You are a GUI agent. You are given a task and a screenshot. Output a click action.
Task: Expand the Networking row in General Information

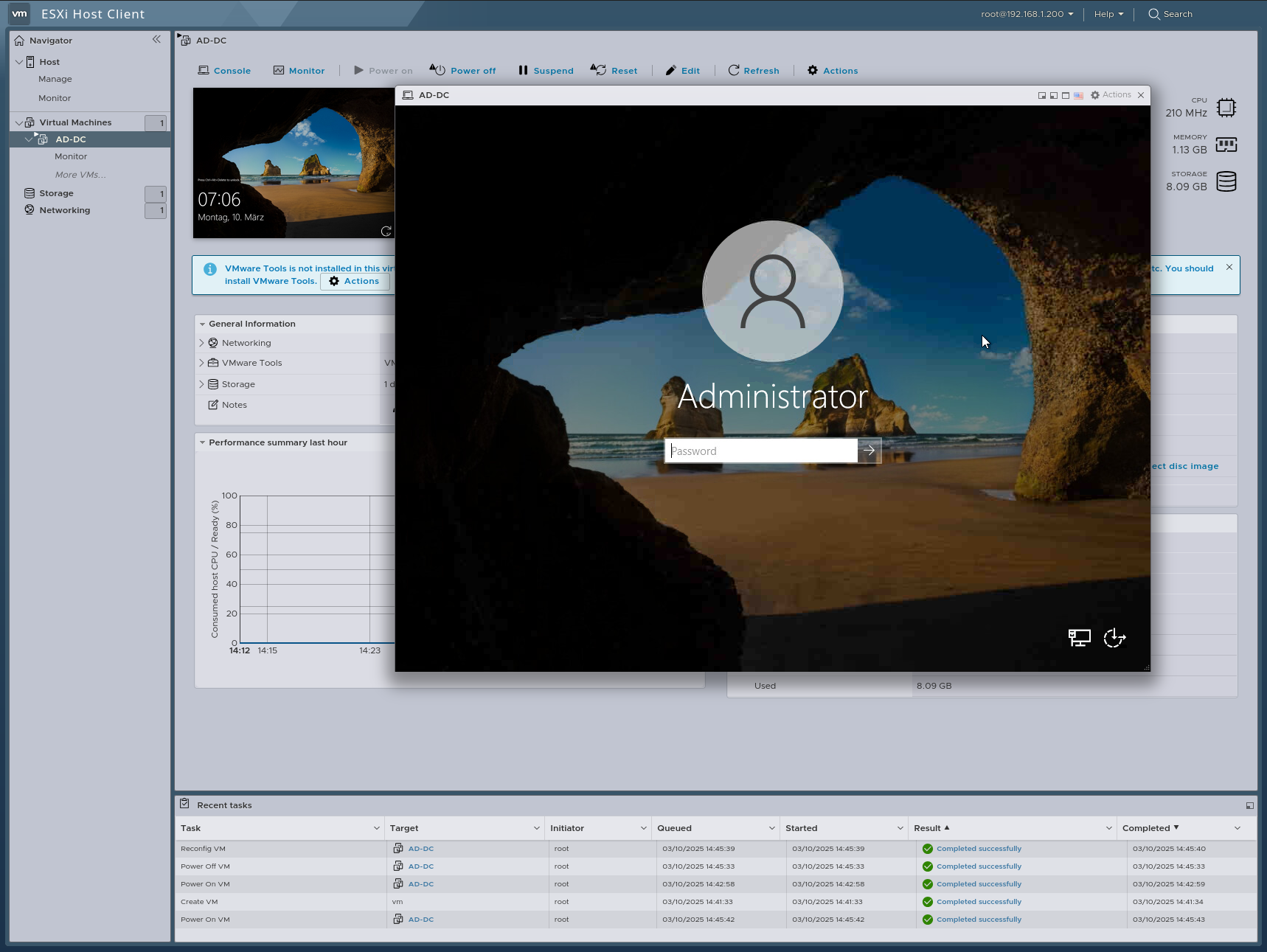click(x=201, y=343)
